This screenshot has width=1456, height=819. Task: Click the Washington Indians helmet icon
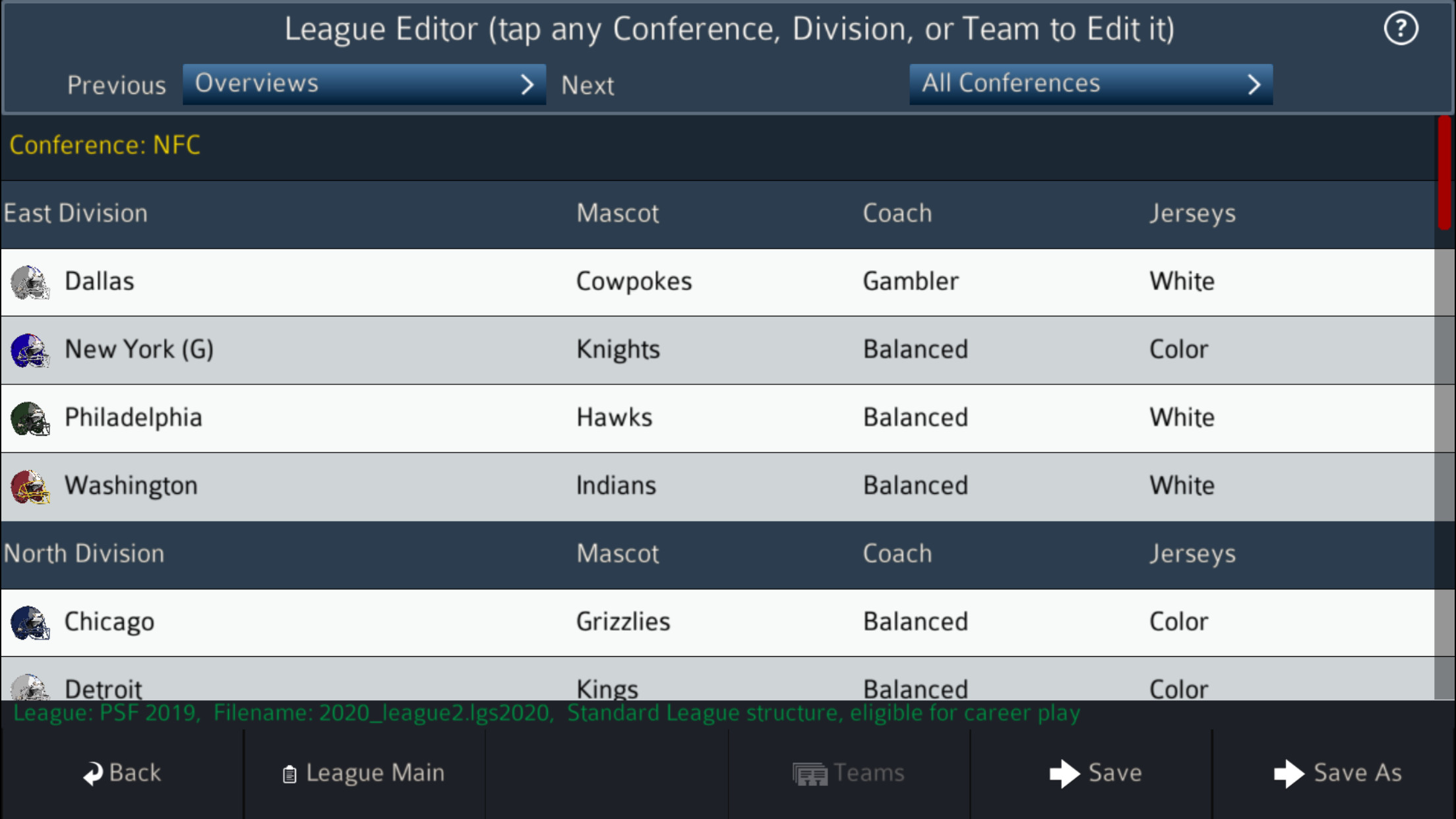click(30, 487)
